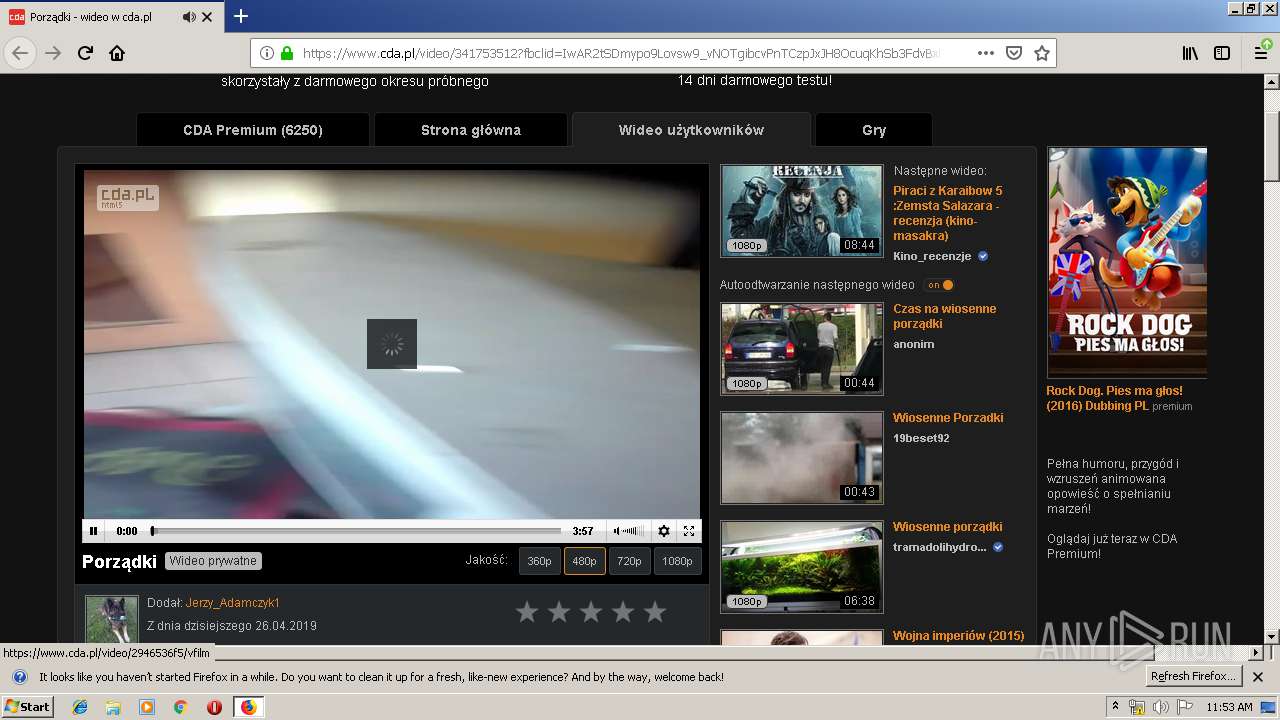Enter fullscreen video mode
1280x720 pixels.
tap(688, 531)
